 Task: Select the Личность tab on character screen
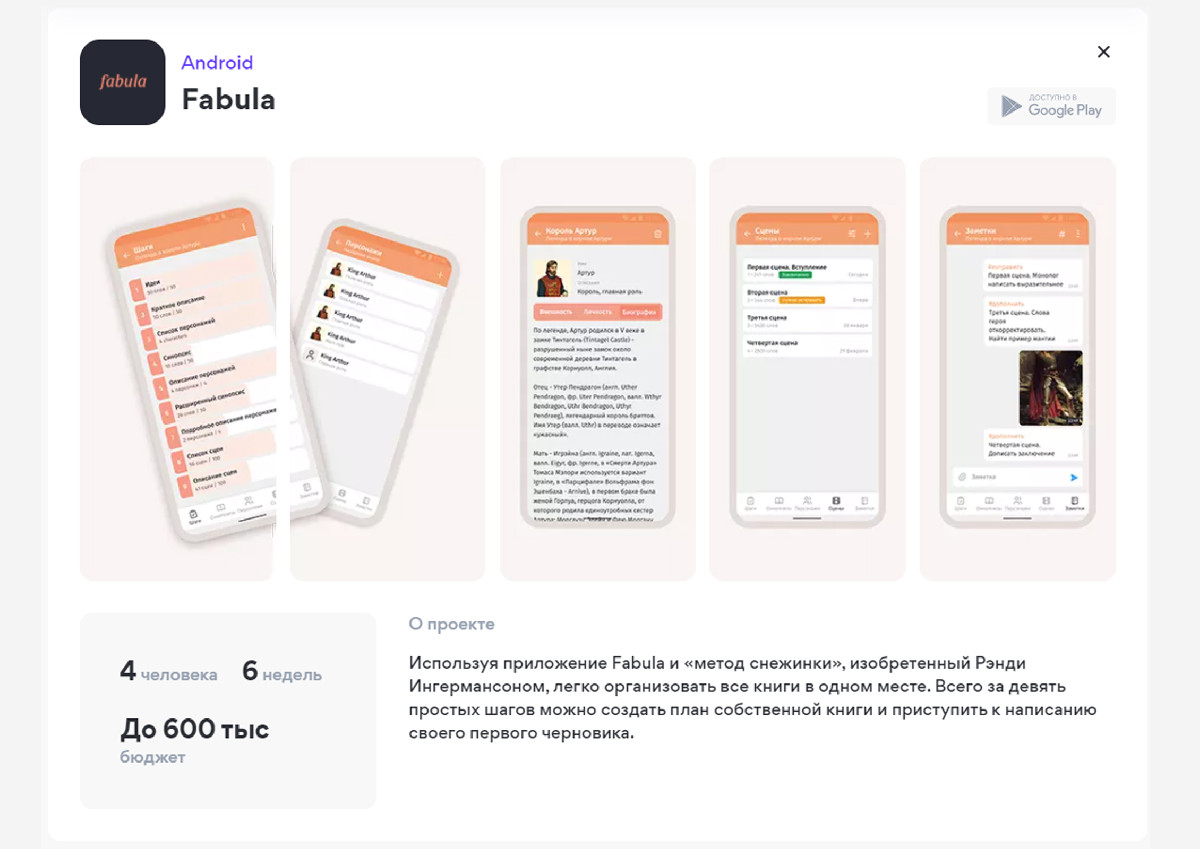[598, 313]
